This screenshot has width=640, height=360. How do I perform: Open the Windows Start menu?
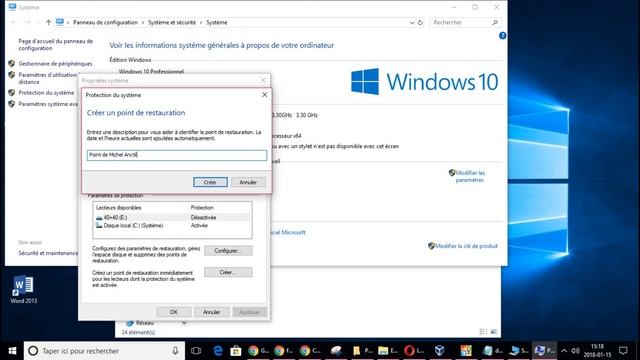(x=12, y=351)
